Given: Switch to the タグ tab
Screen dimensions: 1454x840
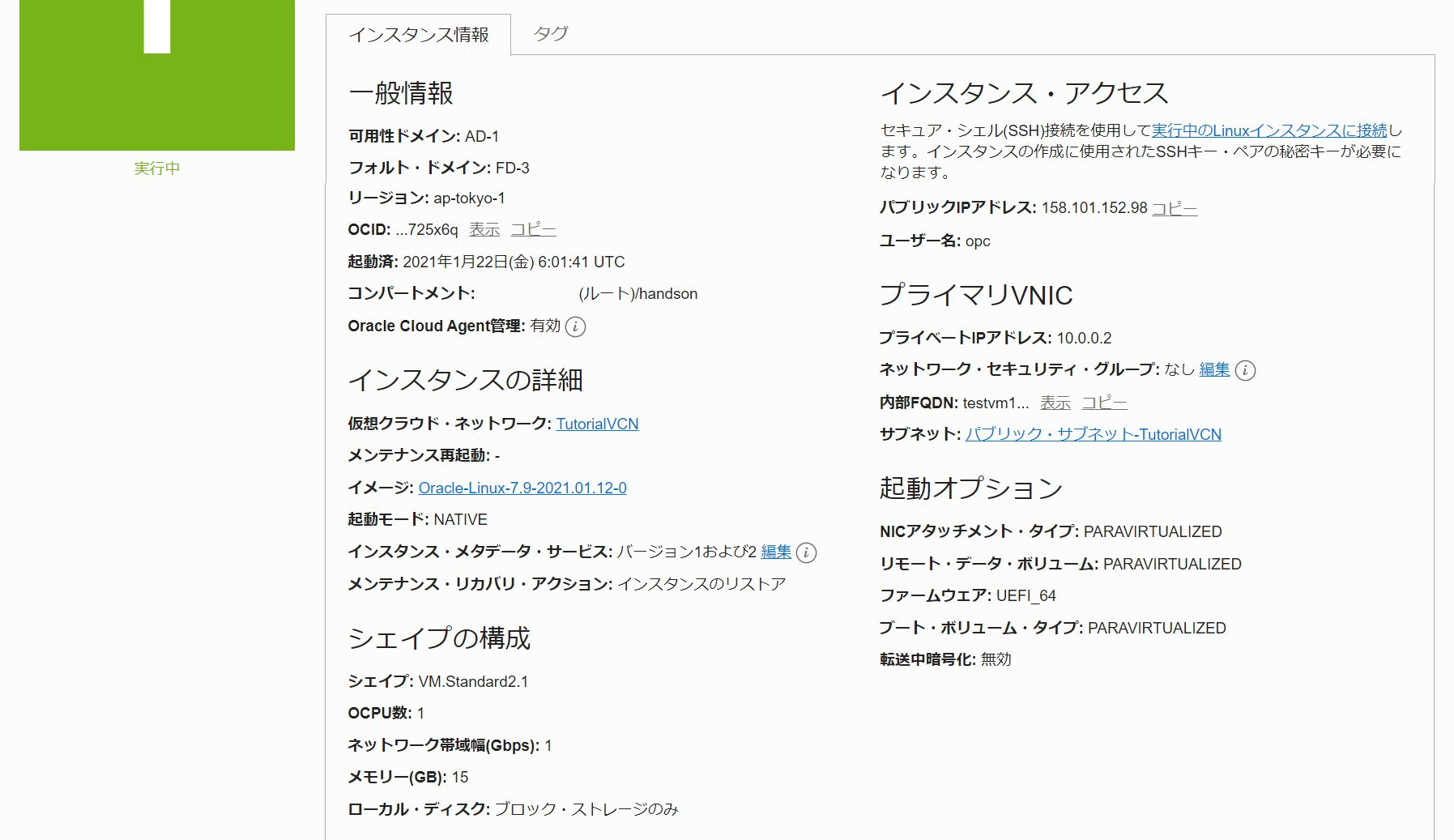Looking at the screenshot, I should [x=550, y=34].
